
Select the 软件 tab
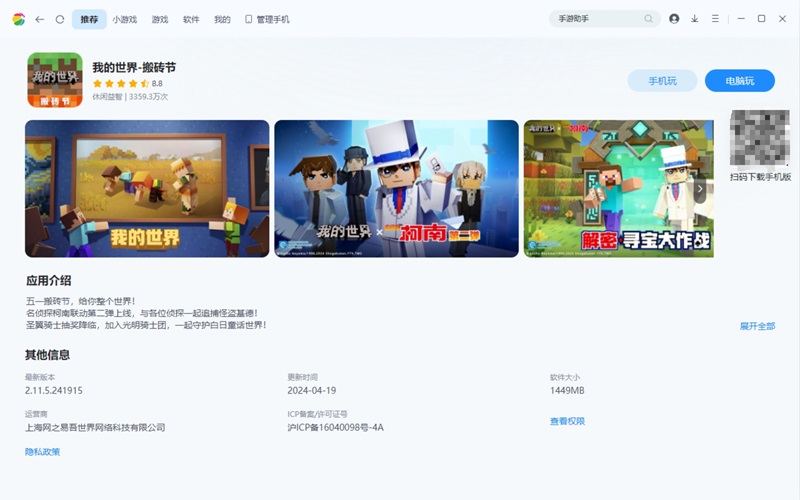click(191, 19)
